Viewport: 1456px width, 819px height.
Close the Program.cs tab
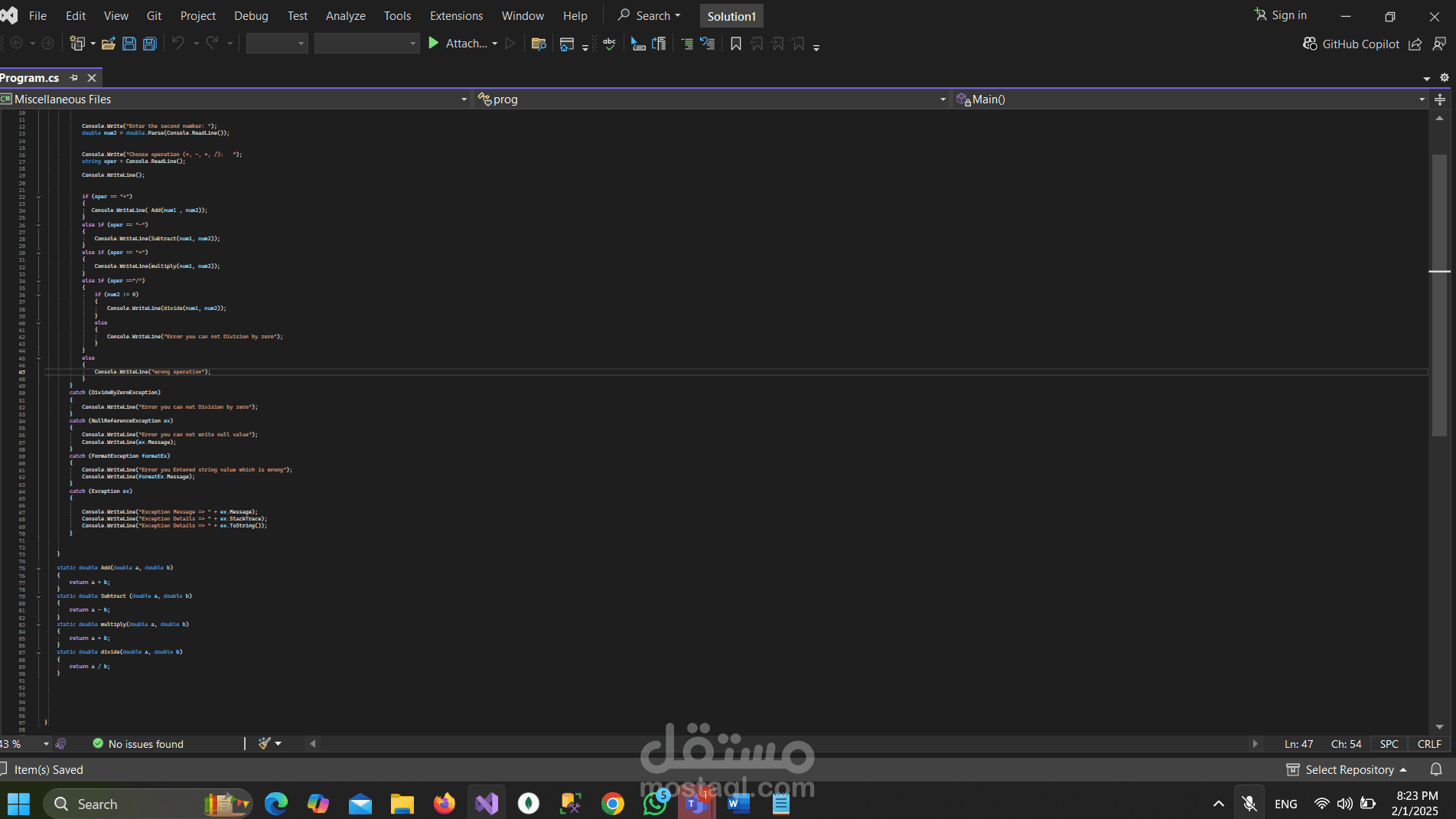point(92,77)
